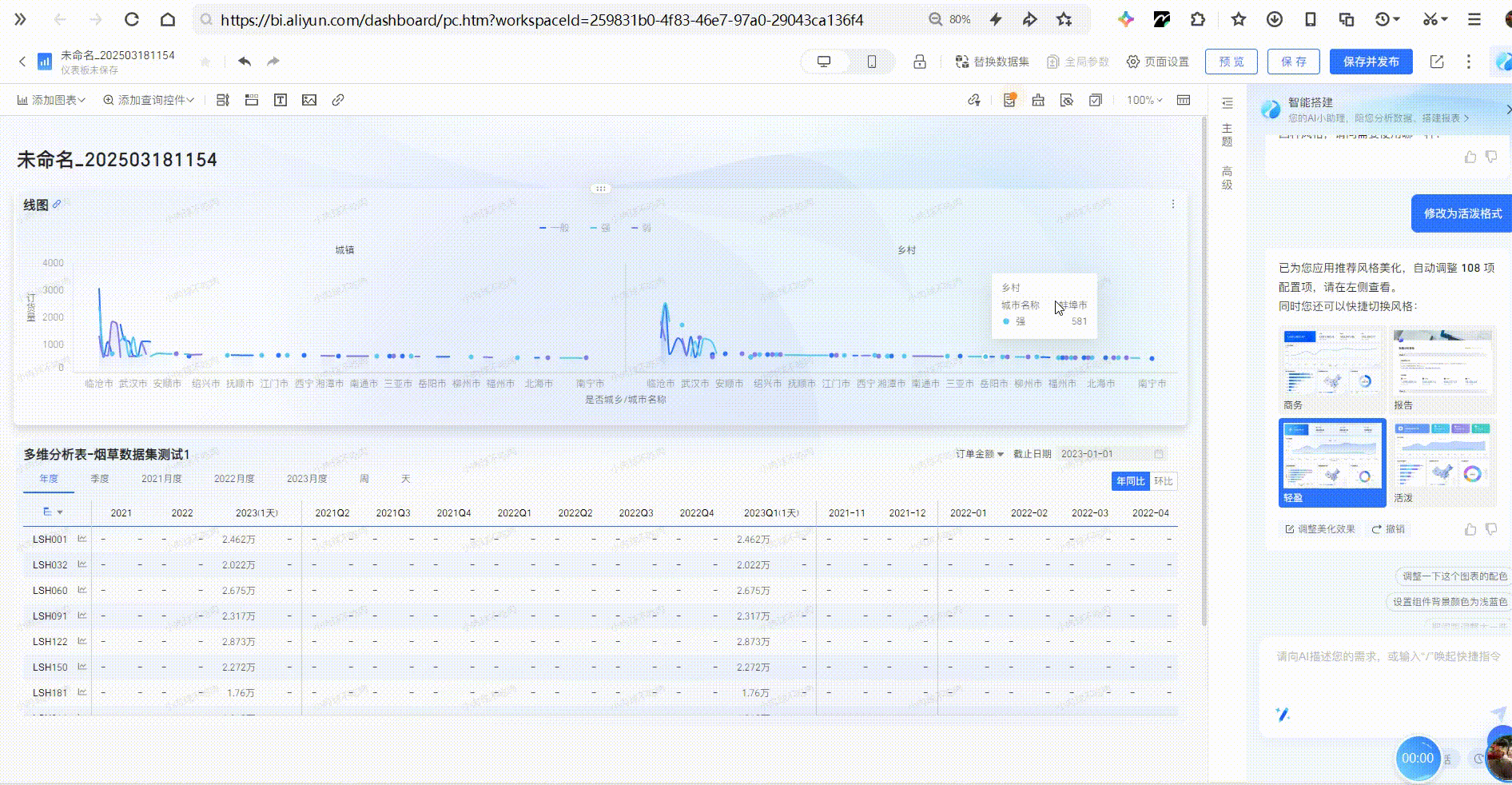Insert an image widget
This screenshot has height=785, width=1512.
pos(309,100)
